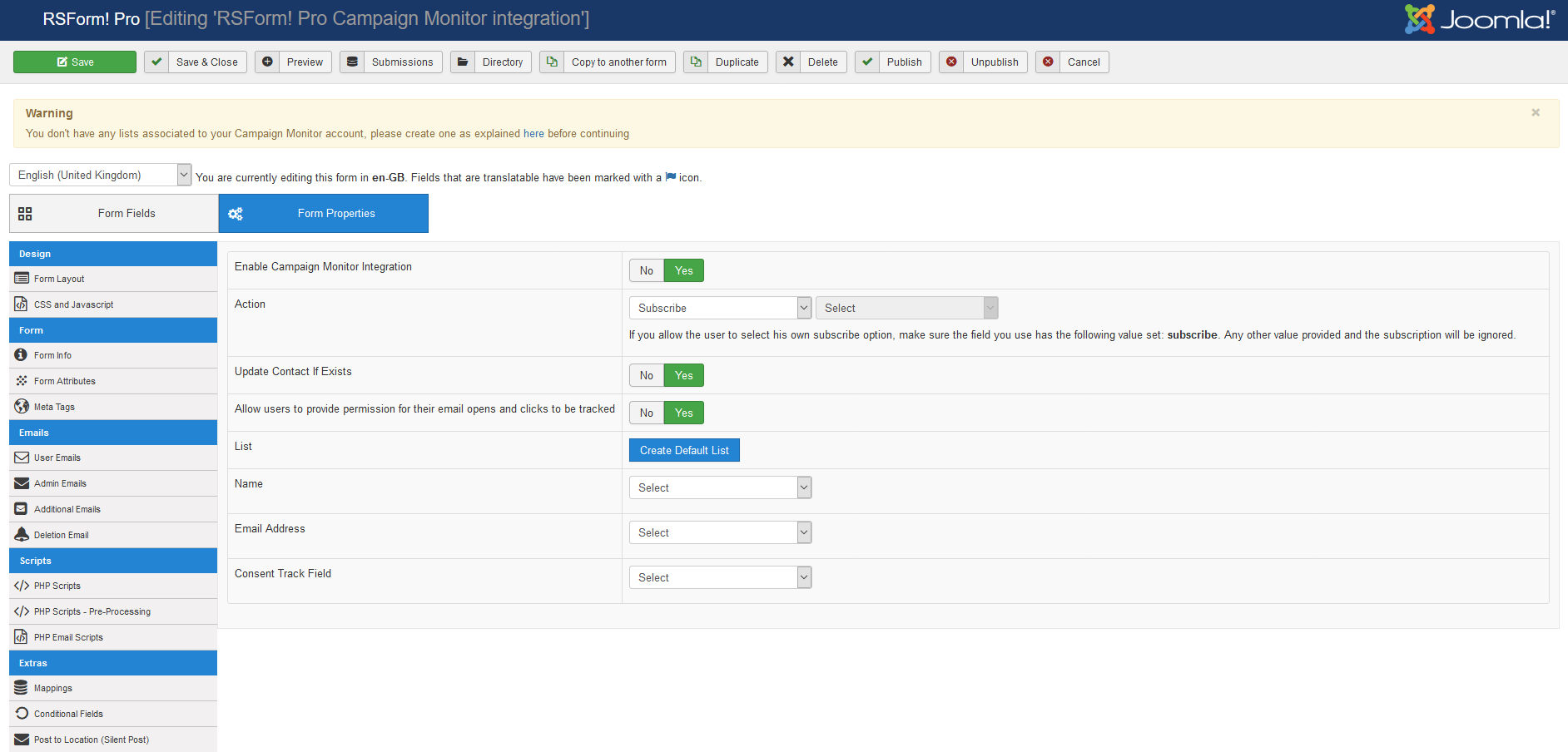
Task: Click the green Save button
Action: pos(75,62)
